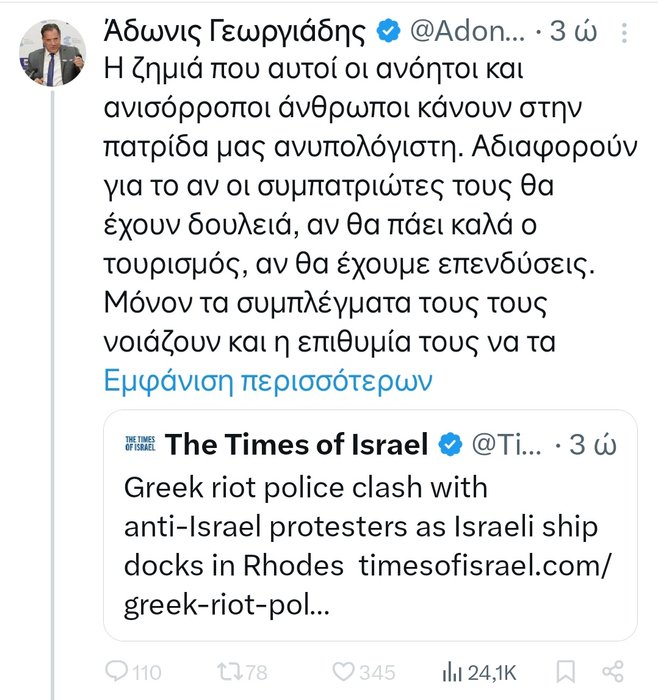Click the Άδωνις Γεωργιάδης display name
The width and height of the screenshot is (658, 700).
point(235,33)
